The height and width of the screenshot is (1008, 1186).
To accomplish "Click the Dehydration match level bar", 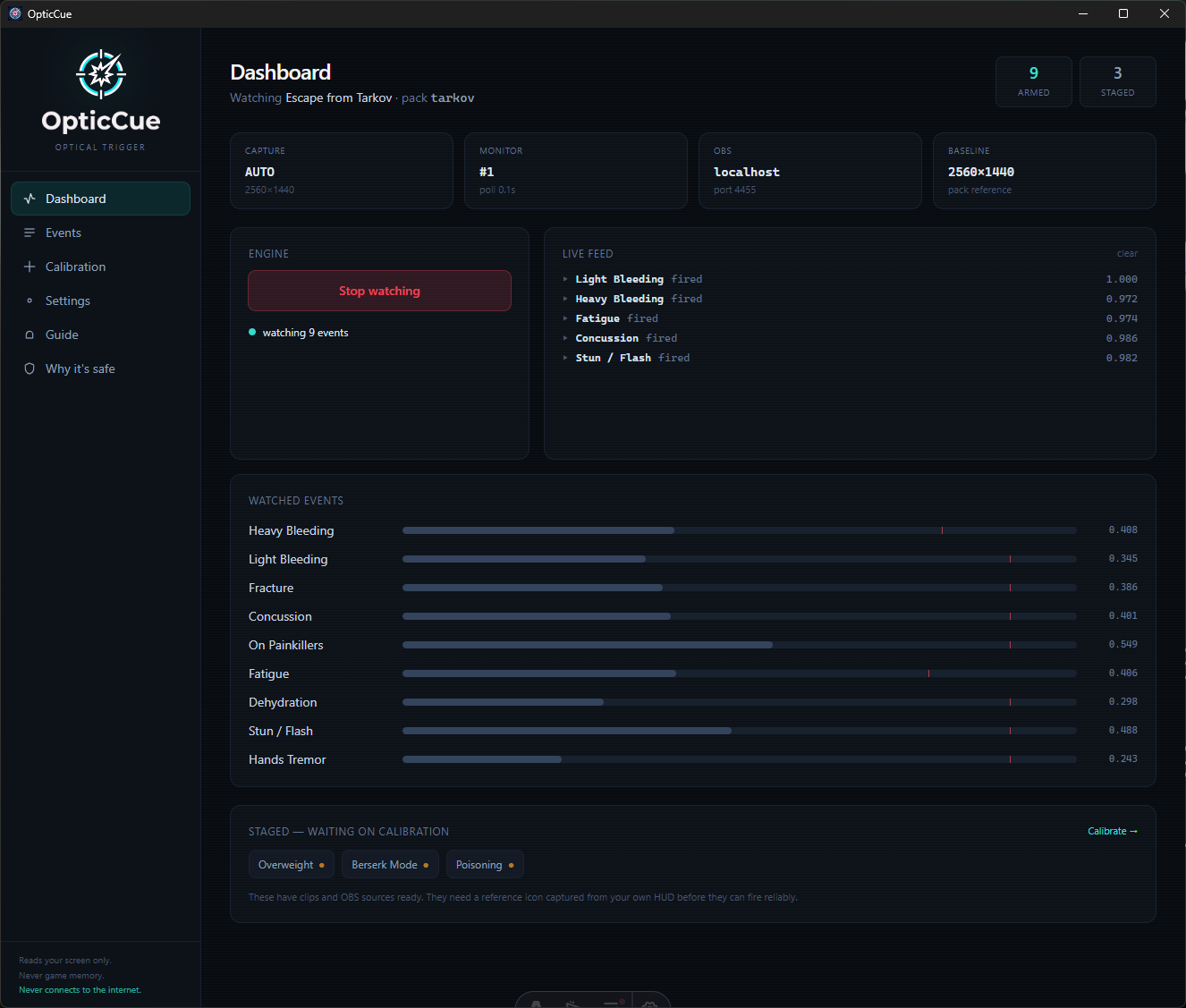I will click(x=740, y=702).
